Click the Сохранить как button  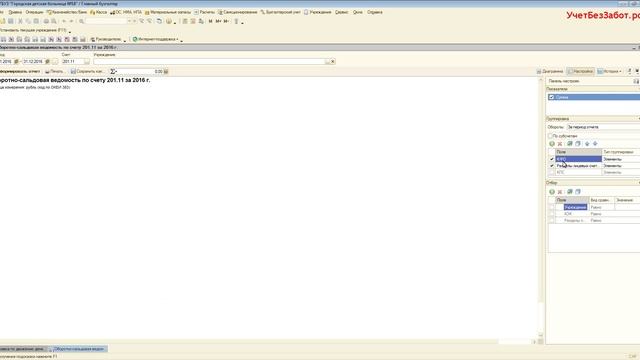point(87,71)
